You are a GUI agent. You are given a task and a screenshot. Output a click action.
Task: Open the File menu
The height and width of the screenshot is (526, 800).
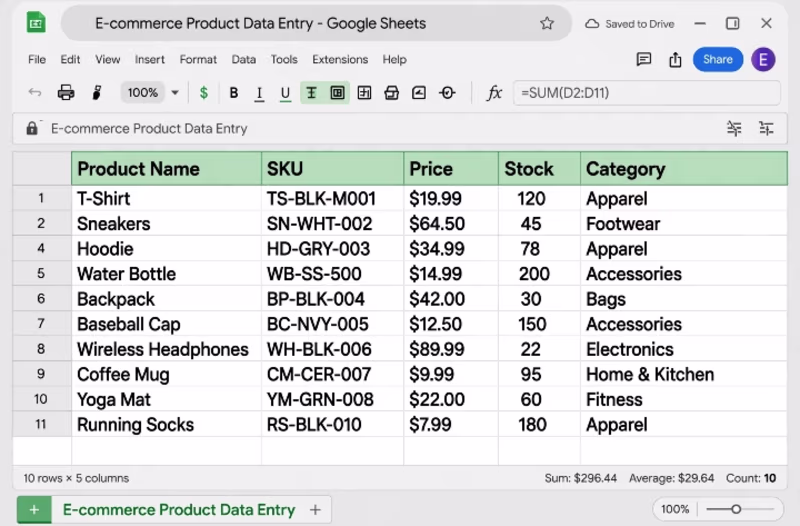click(x=37, y=60)
